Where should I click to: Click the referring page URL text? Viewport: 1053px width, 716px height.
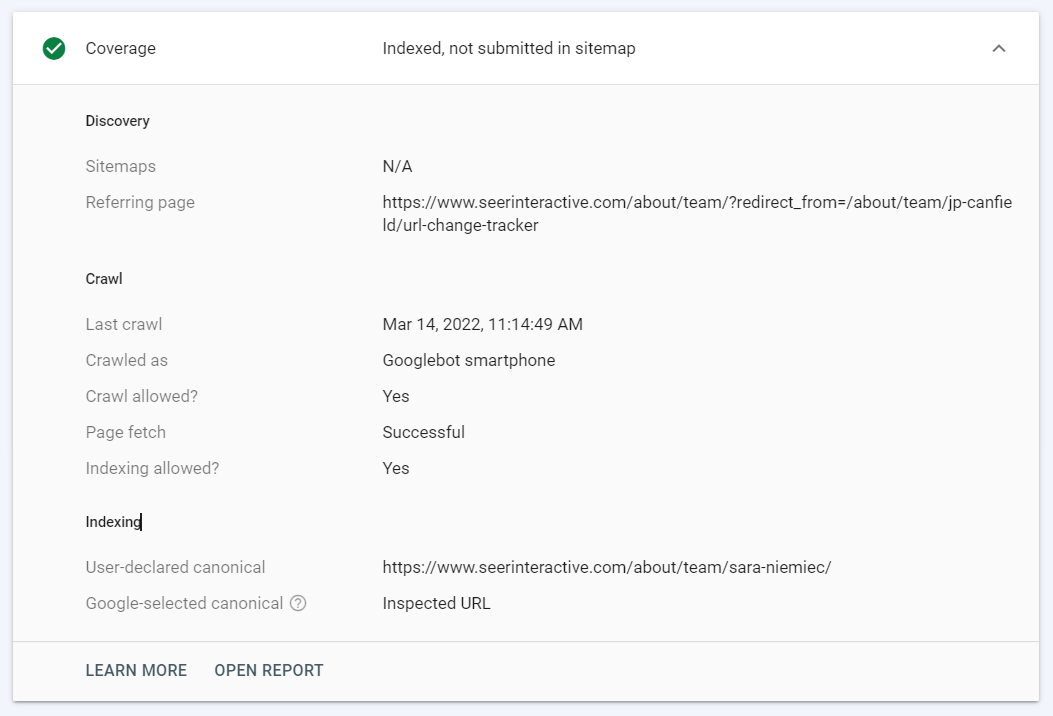pos(696,213)
